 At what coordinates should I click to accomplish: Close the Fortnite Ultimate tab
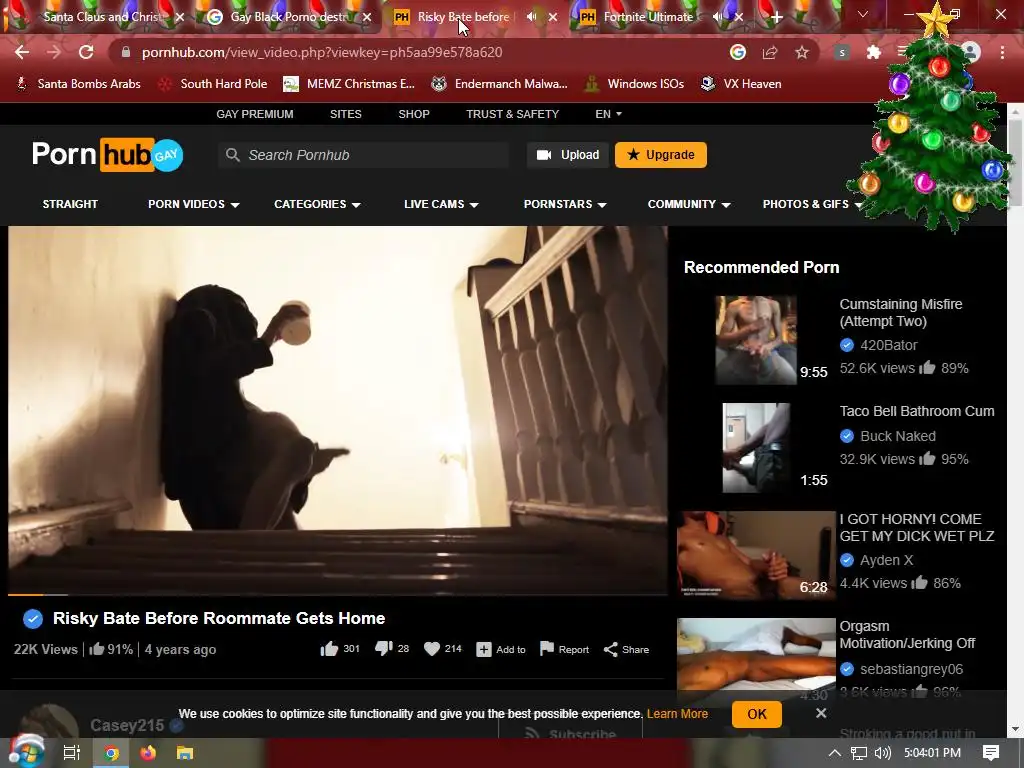pos(739,17)
